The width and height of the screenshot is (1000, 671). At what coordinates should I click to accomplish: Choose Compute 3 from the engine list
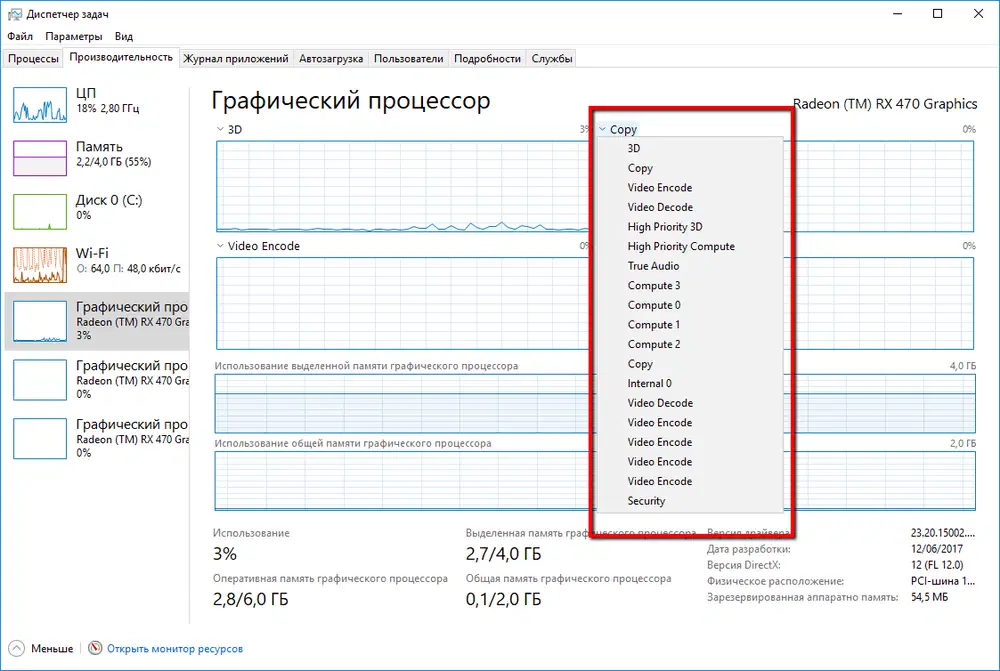(690, 286)
